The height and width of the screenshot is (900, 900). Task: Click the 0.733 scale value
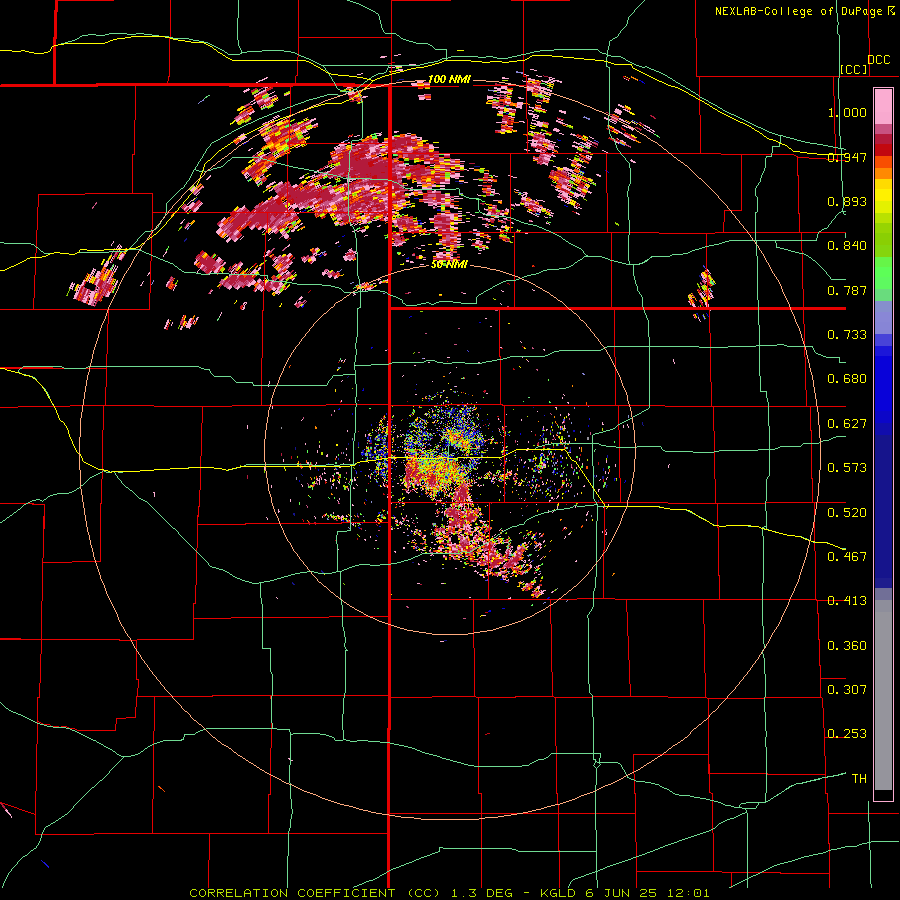click(847, 335)
